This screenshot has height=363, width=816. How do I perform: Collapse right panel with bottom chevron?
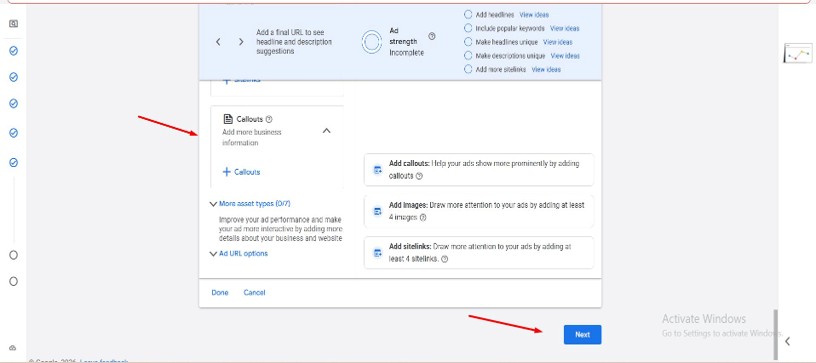coord(787,341)
